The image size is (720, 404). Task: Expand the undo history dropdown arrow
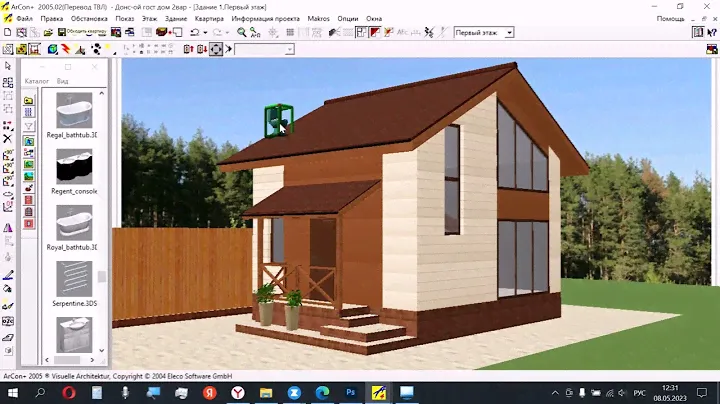click(x=204, y=32)
